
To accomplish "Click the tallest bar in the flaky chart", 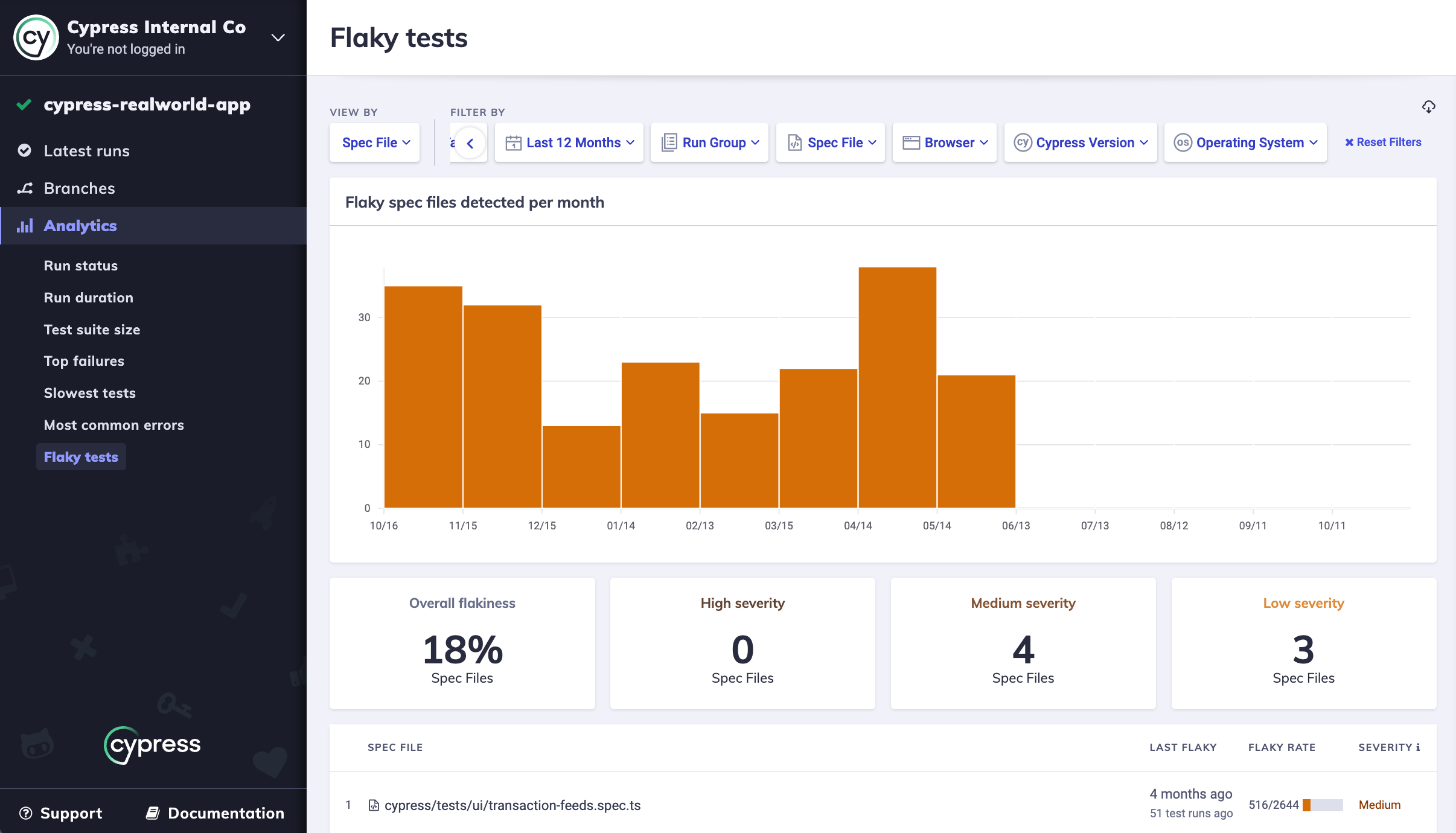I will point(897,386).
